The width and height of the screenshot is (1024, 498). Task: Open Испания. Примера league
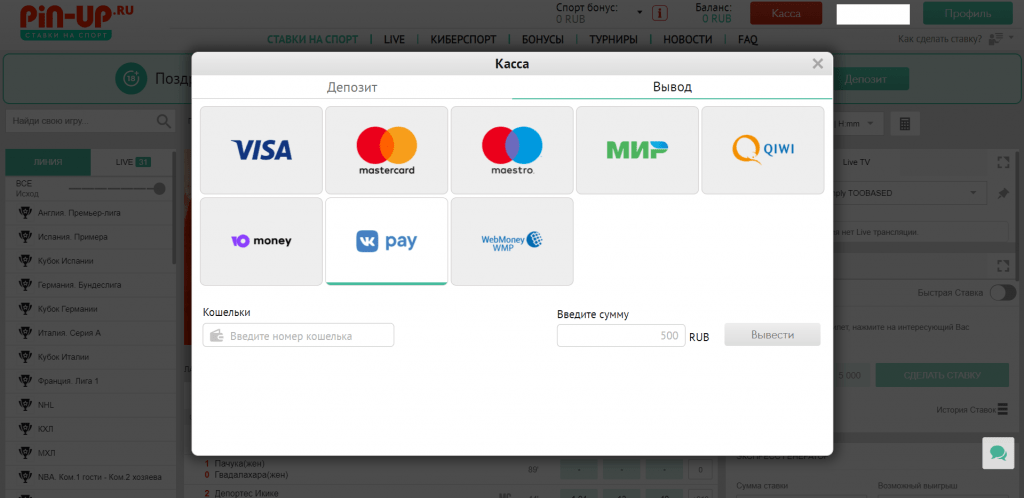(88, 237)
